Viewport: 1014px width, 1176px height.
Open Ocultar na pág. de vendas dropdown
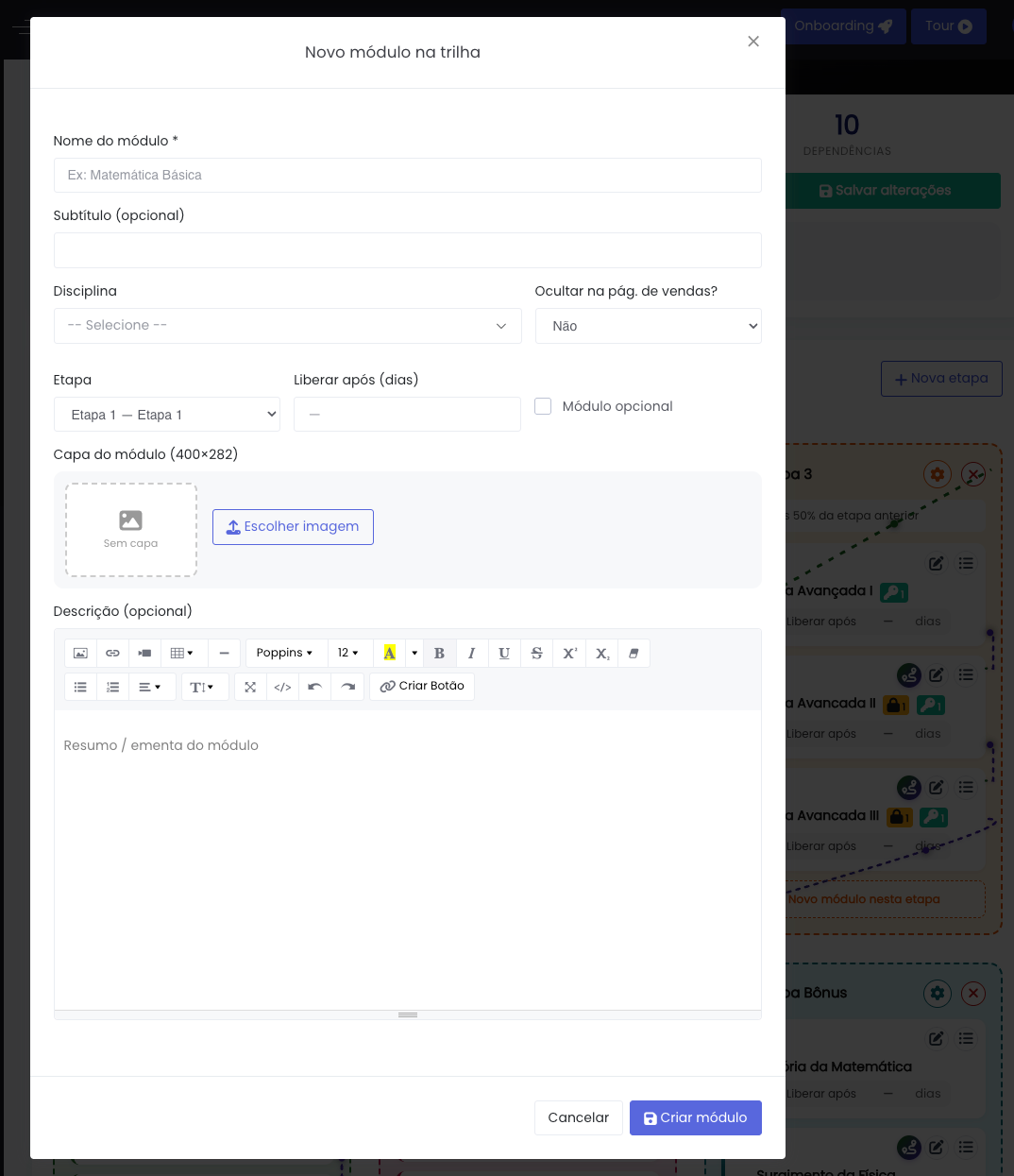click(648, 326)
